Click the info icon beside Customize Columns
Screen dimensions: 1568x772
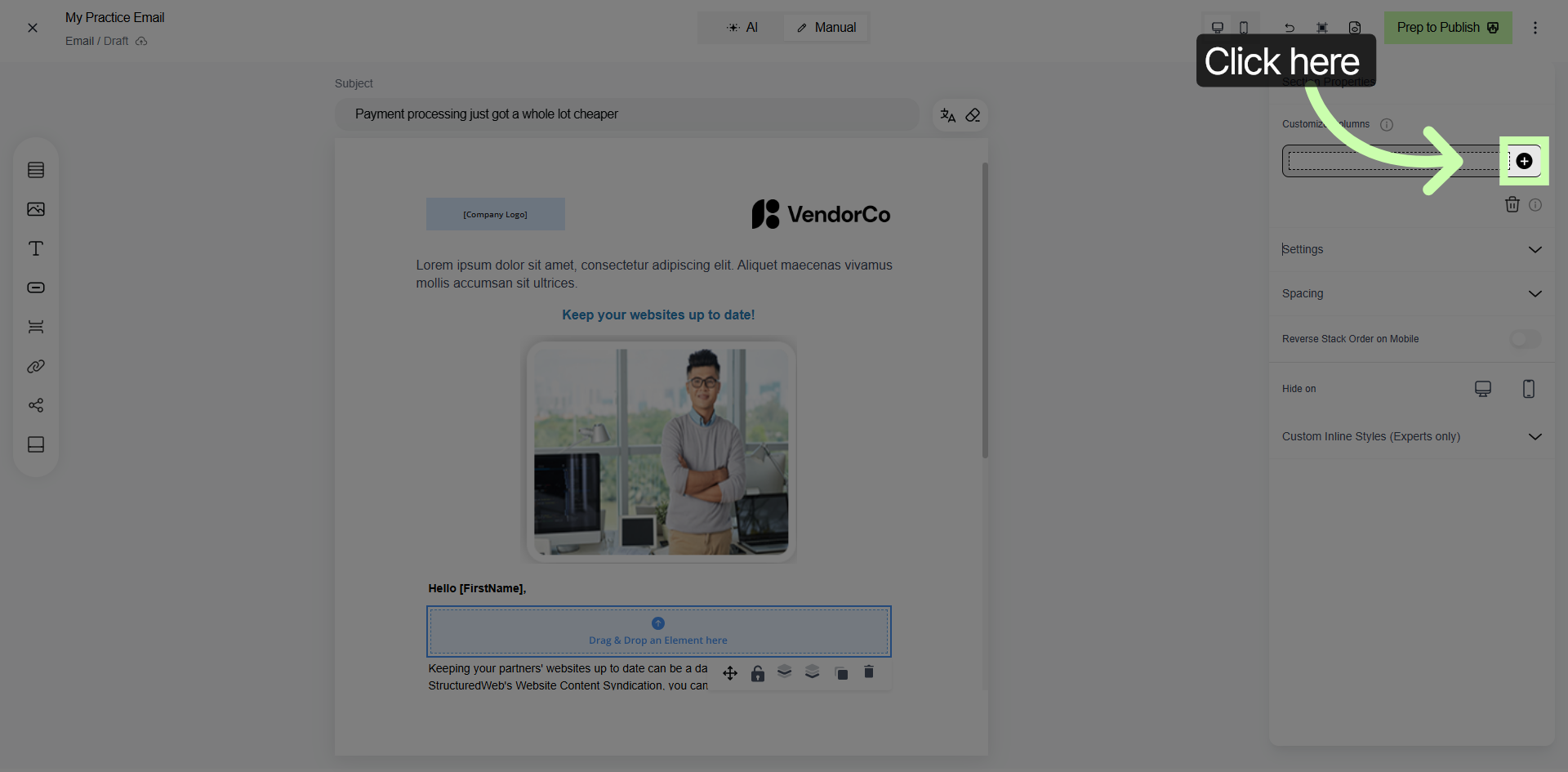point(1387,125)
